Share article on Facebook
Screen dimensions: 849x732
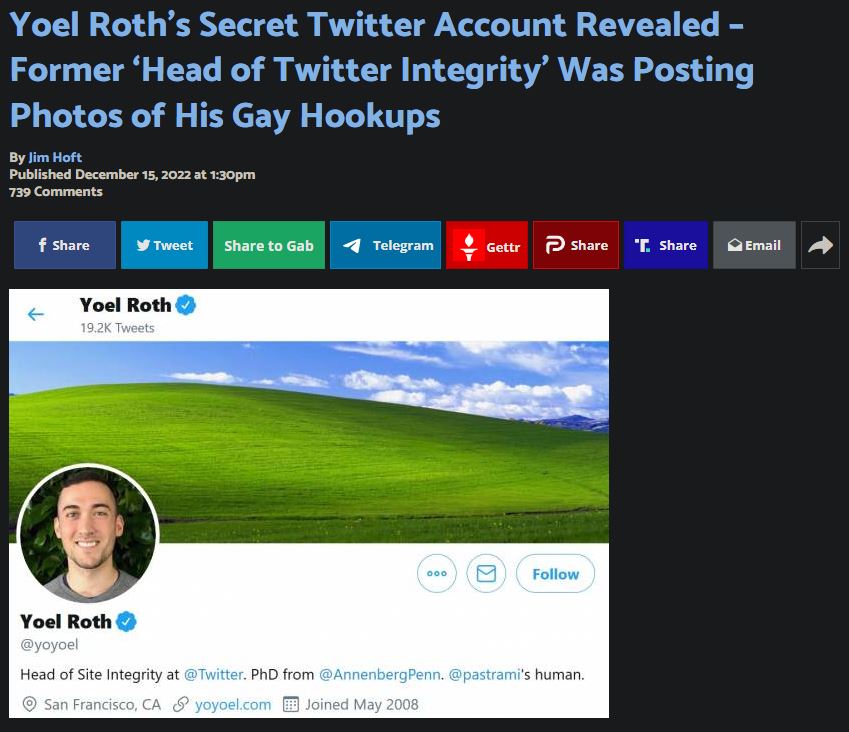(64, 245)
